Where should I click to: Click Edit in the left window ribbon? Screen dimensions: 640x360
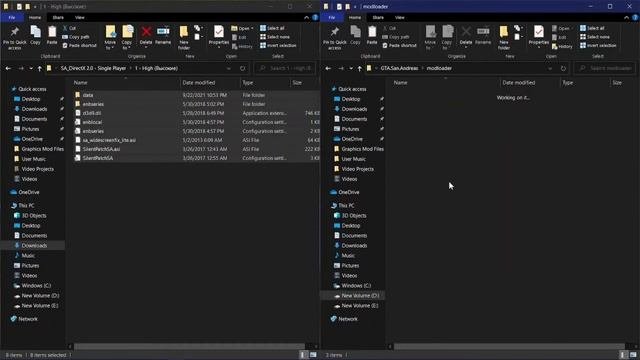pos(239,37)
